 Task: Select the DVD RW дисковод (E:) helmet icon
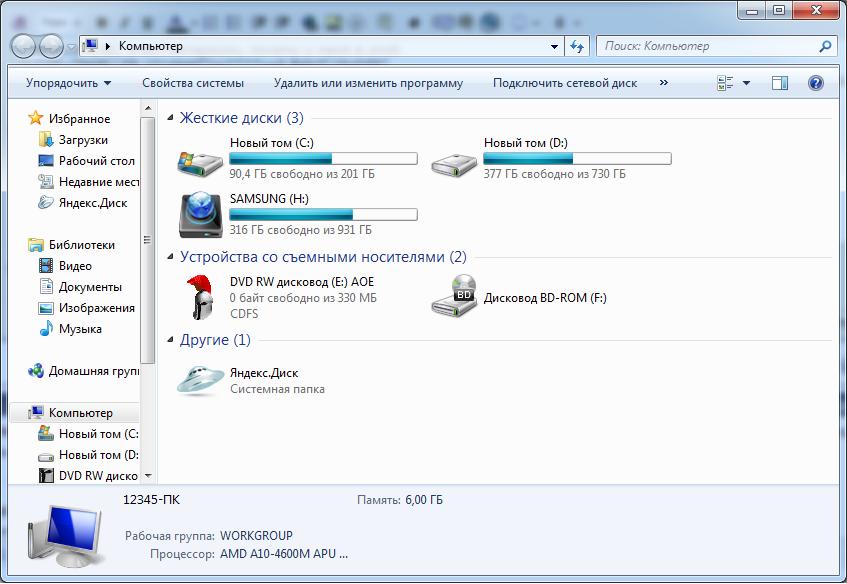point(200,297)
